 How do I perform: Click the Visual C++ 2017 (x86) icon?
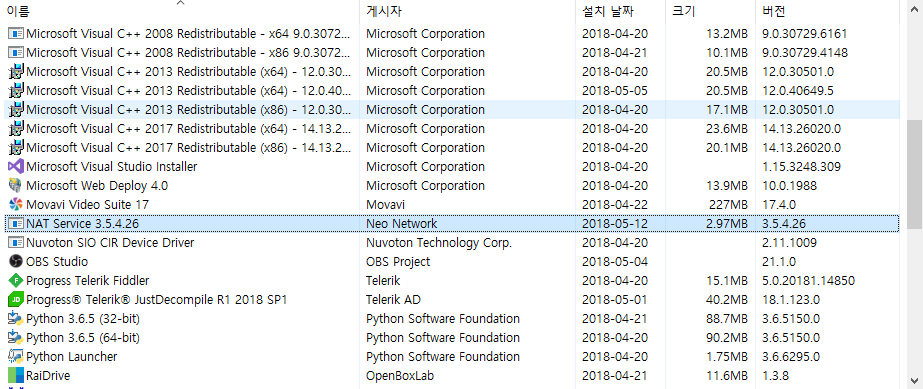16,147
